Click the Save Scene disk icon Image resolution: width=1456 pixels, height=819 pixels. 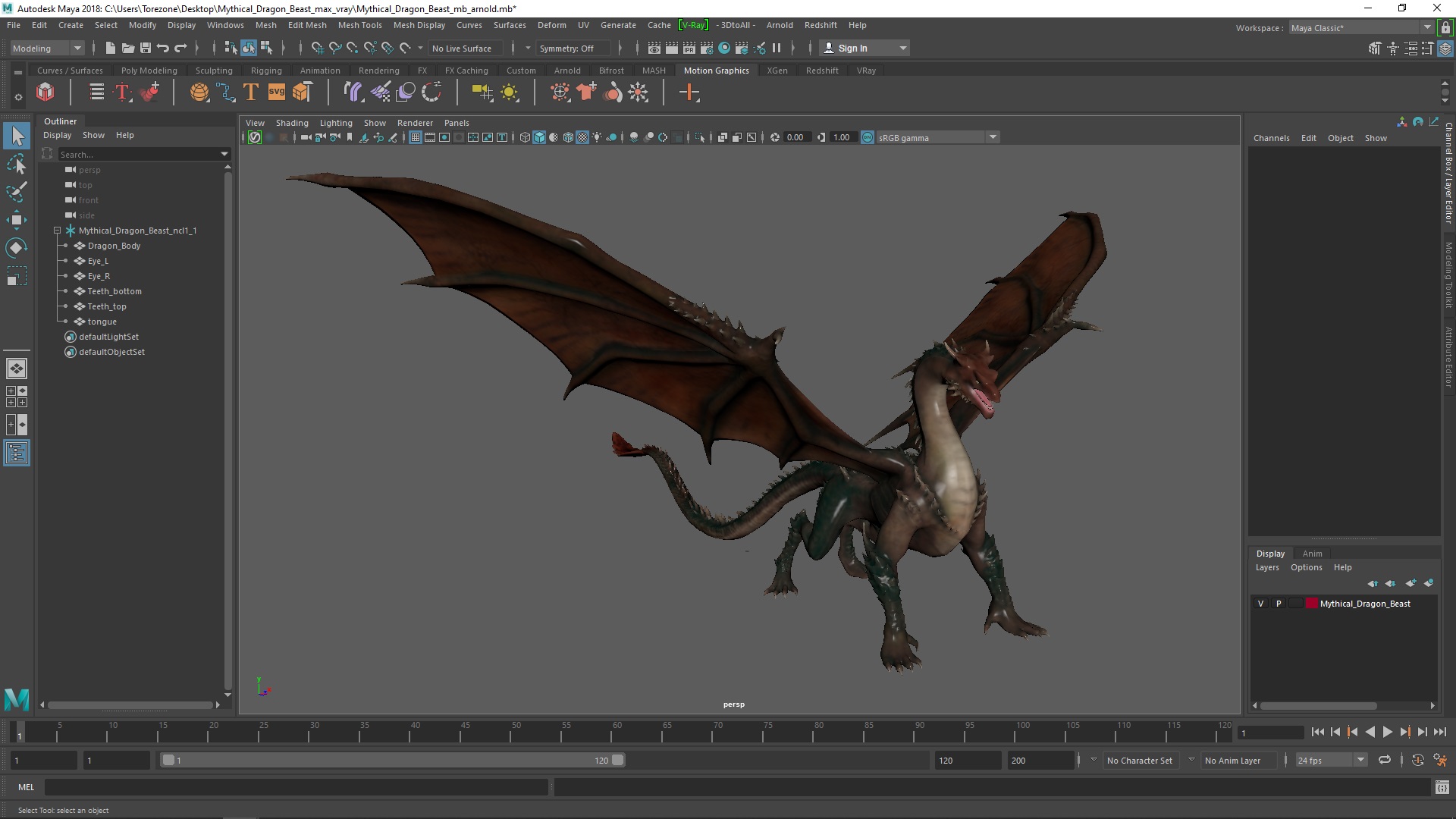point(145,48)
